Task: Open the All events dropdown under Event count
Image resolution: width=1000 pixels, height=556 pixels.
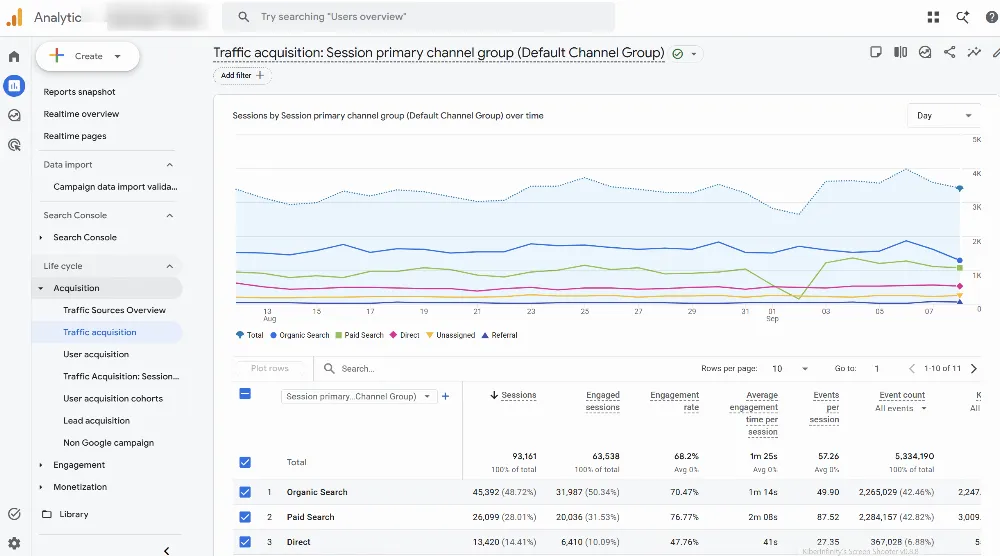Action: tap(901, 408)
